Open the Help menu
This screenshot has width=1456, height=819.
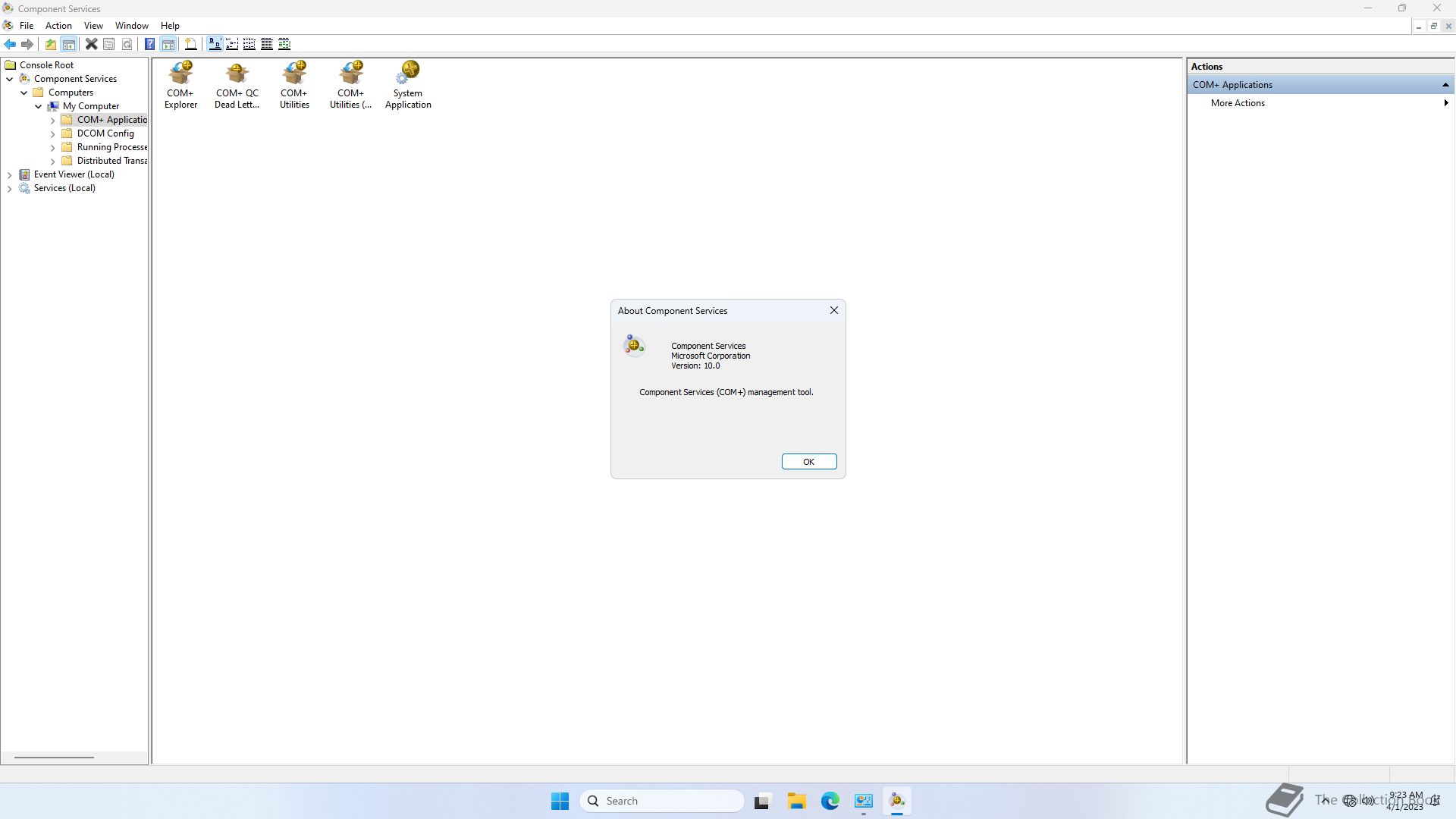point(170,26)
